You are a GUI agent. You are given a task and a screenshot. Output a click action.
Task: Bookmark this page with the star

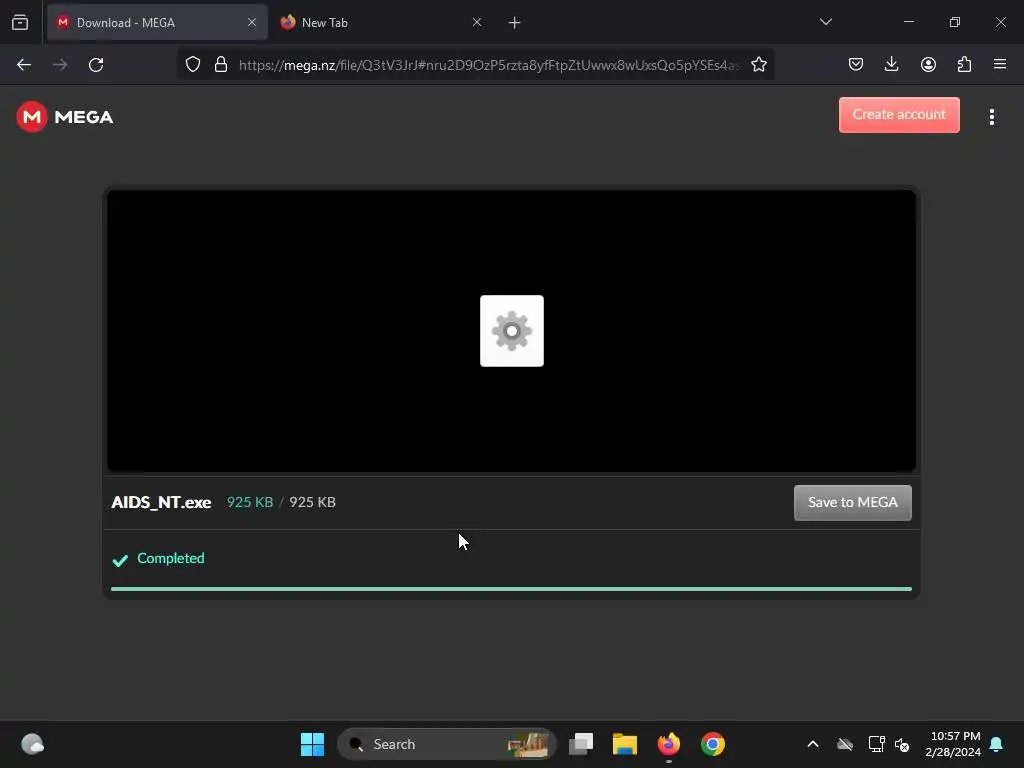(x=758, y=65)
